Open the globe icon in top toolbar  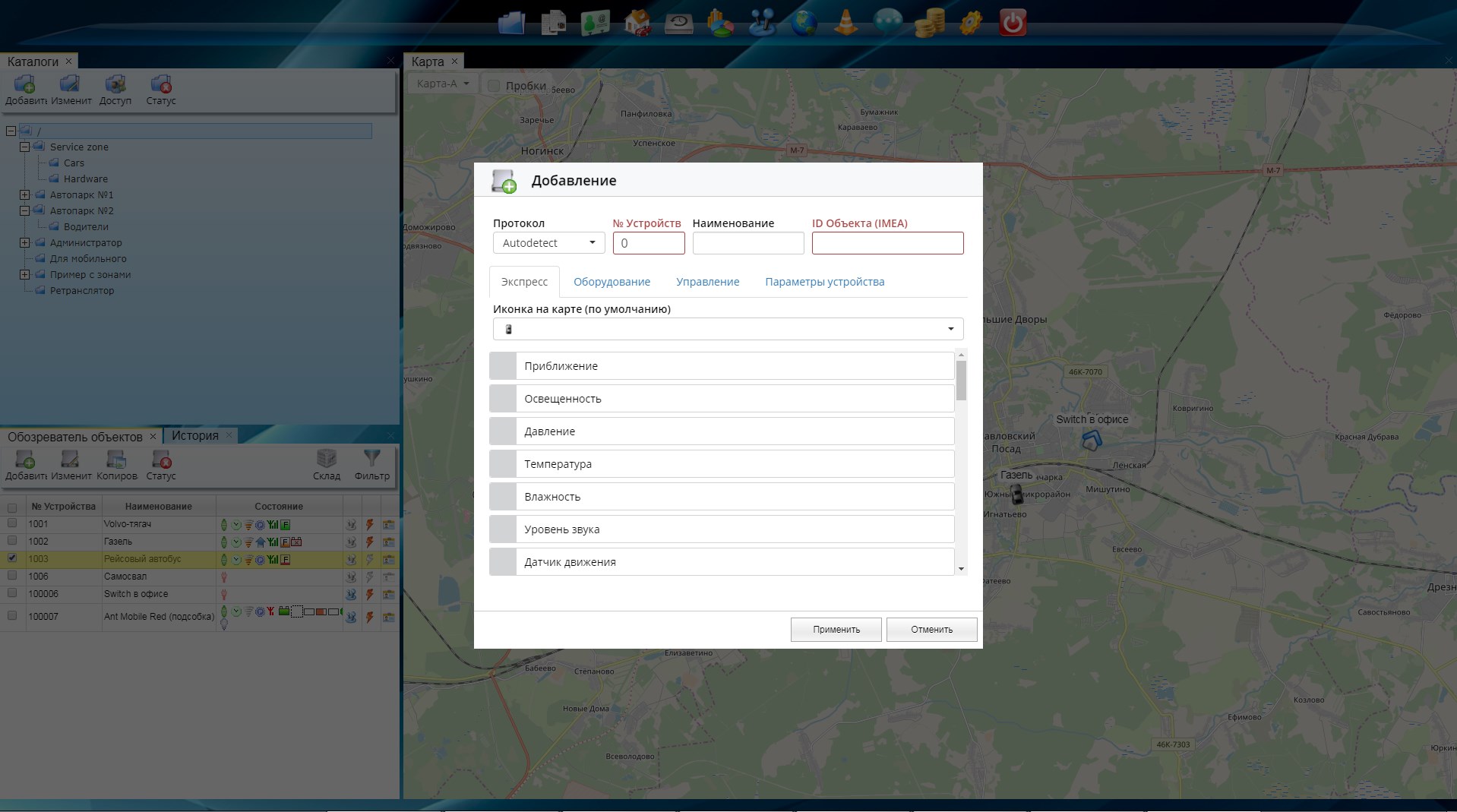pos(804,23)
